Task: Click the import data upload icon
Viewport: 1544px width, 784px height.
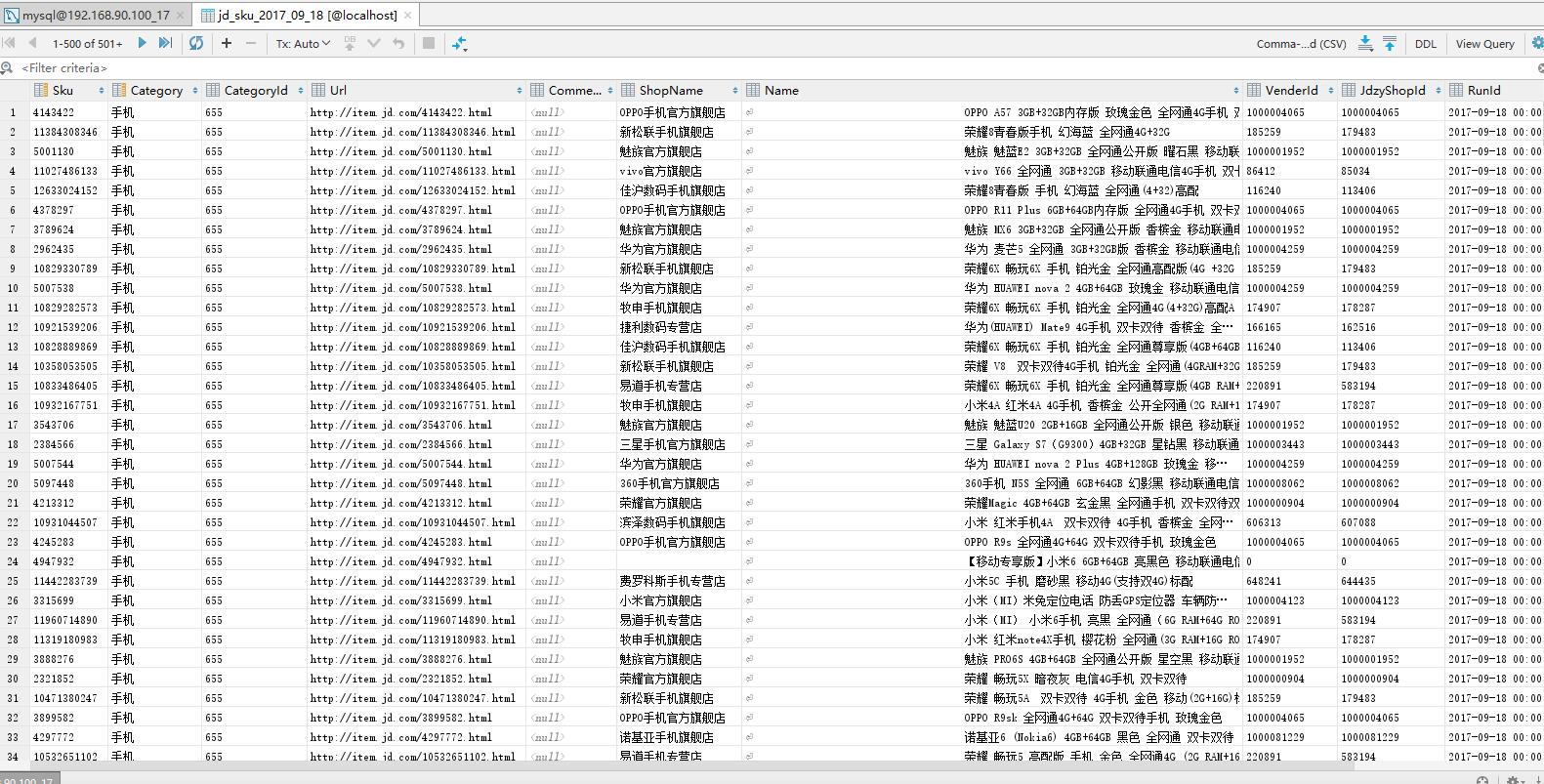Action: 1389,43
